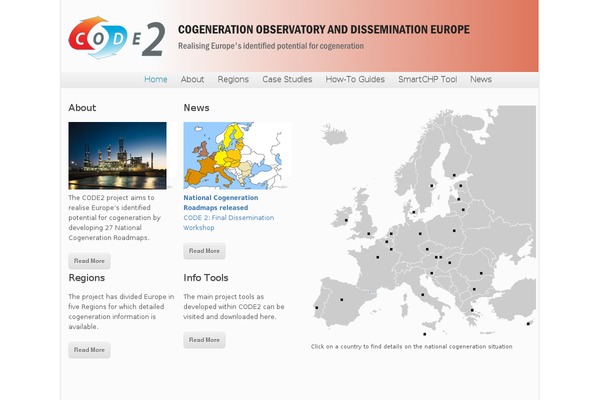
Task: Select the Malta marker on the map
Action: [425, 334]
